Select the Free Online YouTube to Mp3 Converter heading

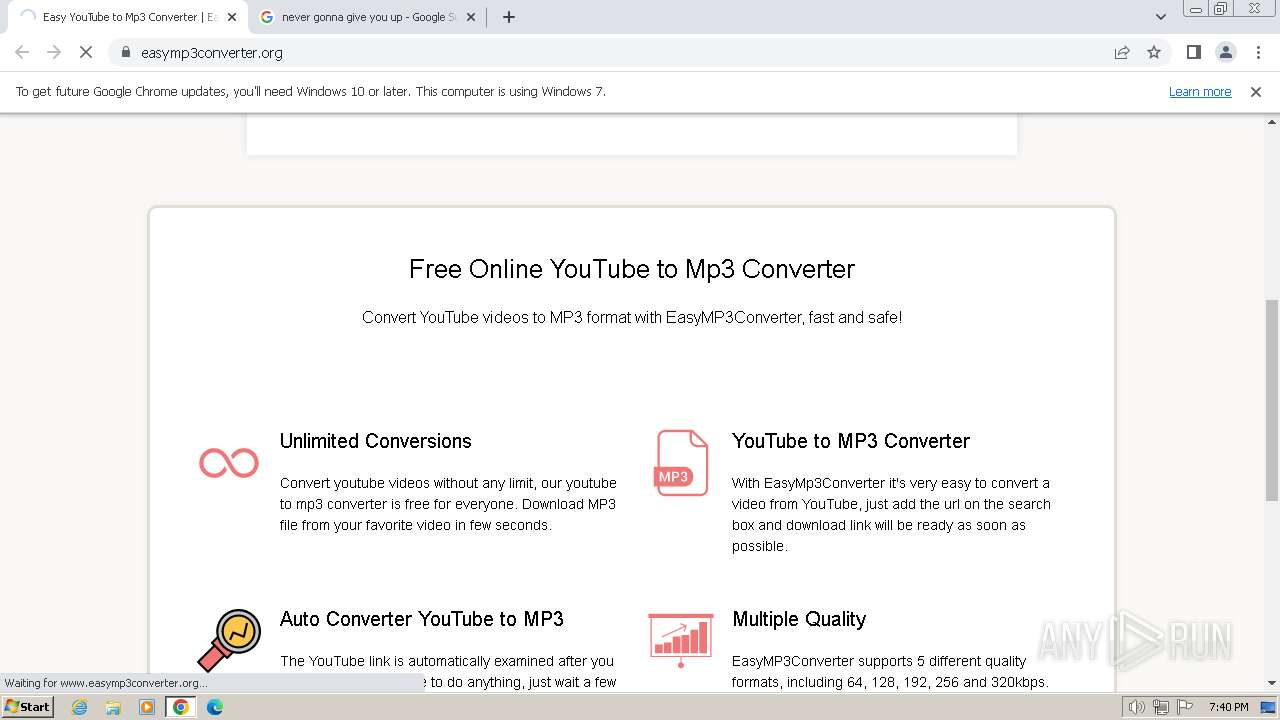[632, 269]
